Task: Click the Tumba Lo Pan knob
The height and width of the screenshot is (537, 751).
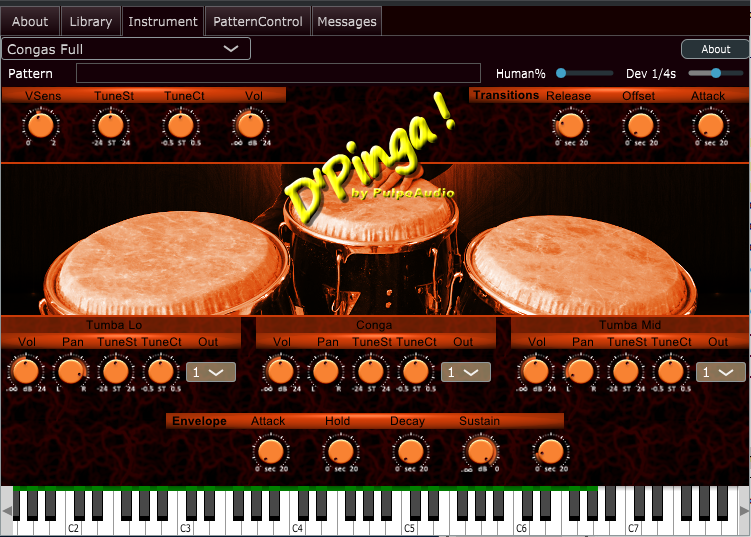Action: pyautogui.click(x=71, y=371)
